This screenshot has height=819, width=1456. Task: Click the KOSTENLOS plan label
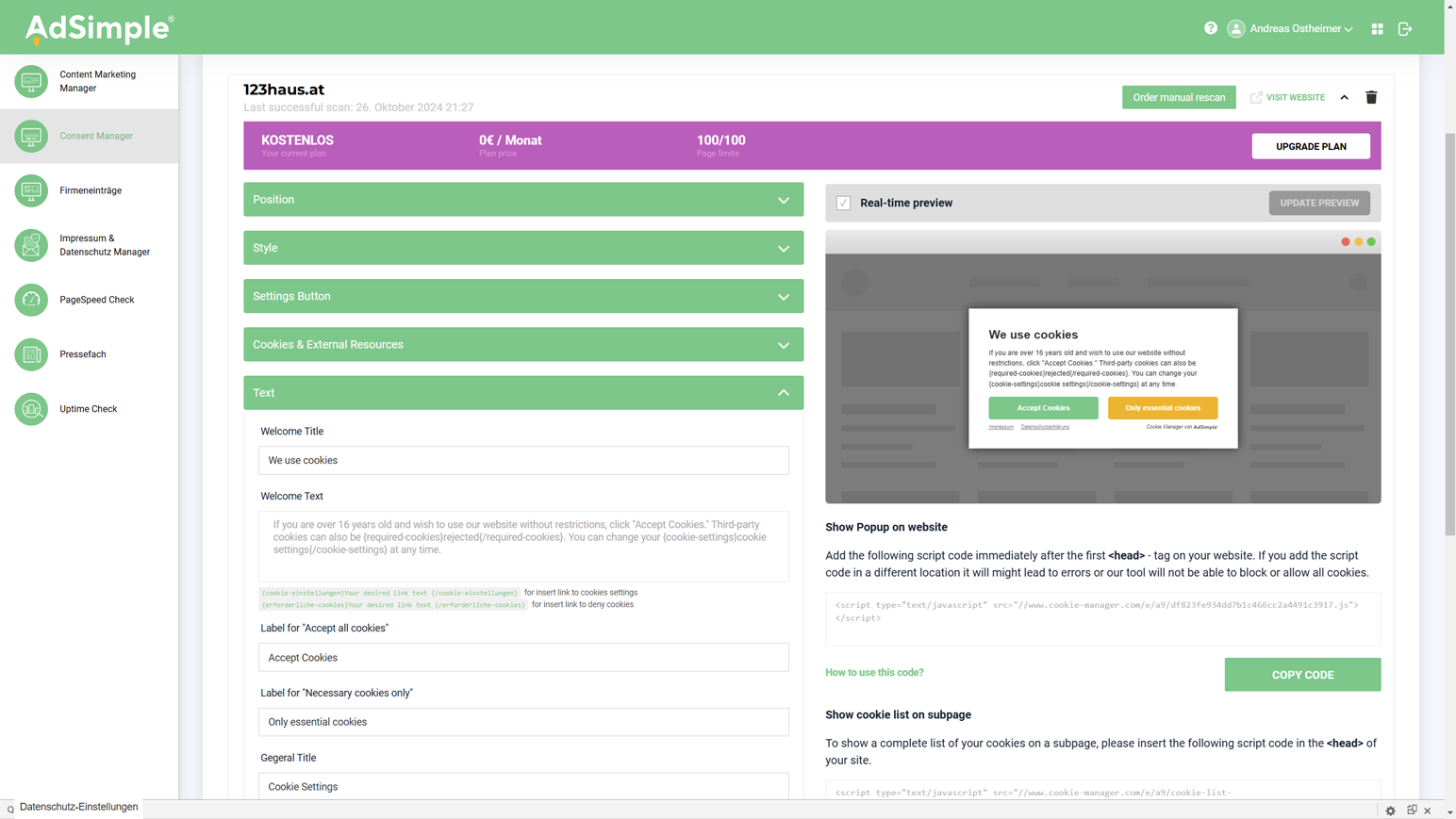(297, 140)
